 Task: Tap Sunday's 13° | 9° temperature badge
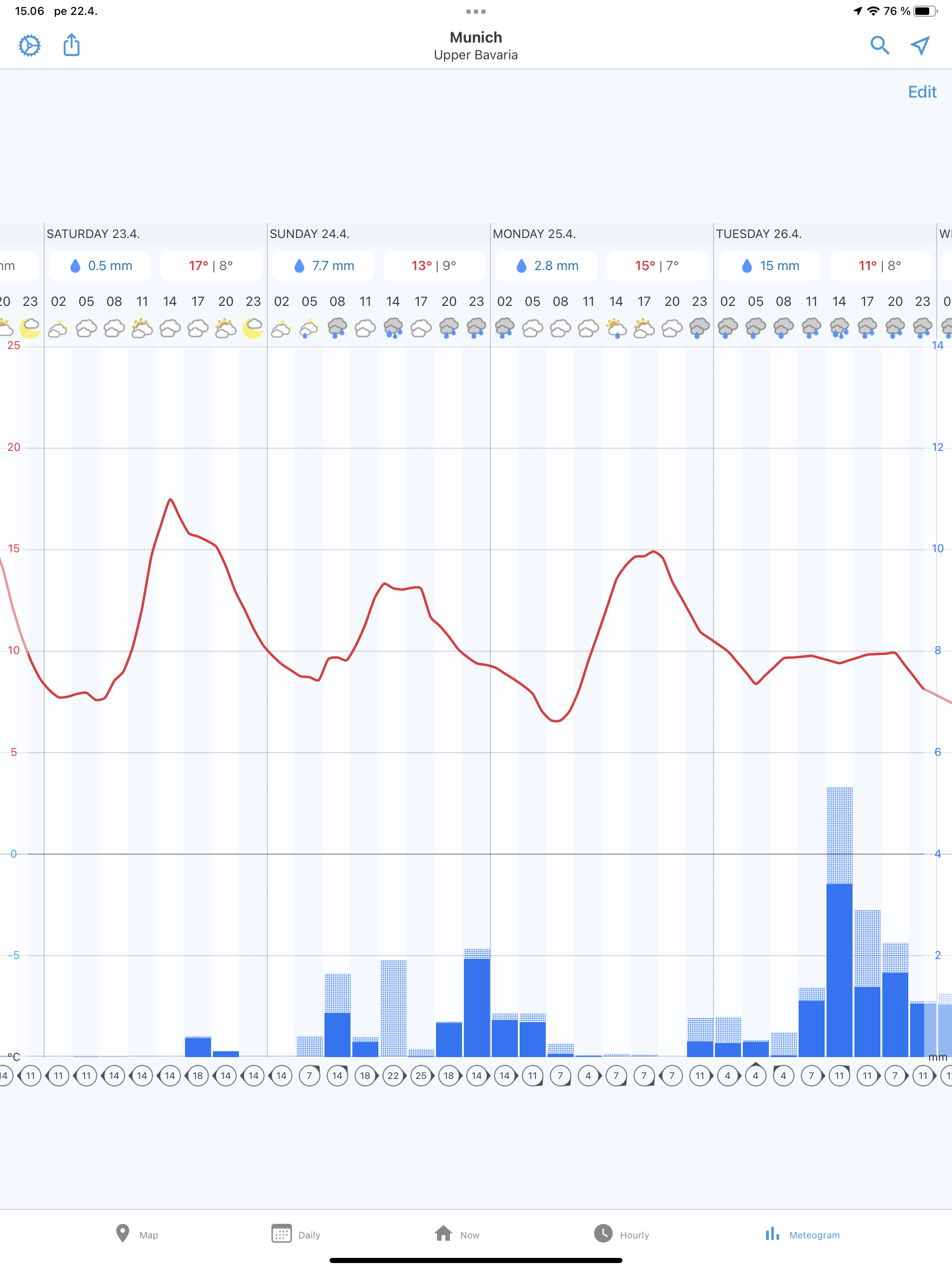pyautogui.click(x=434, y=266)
